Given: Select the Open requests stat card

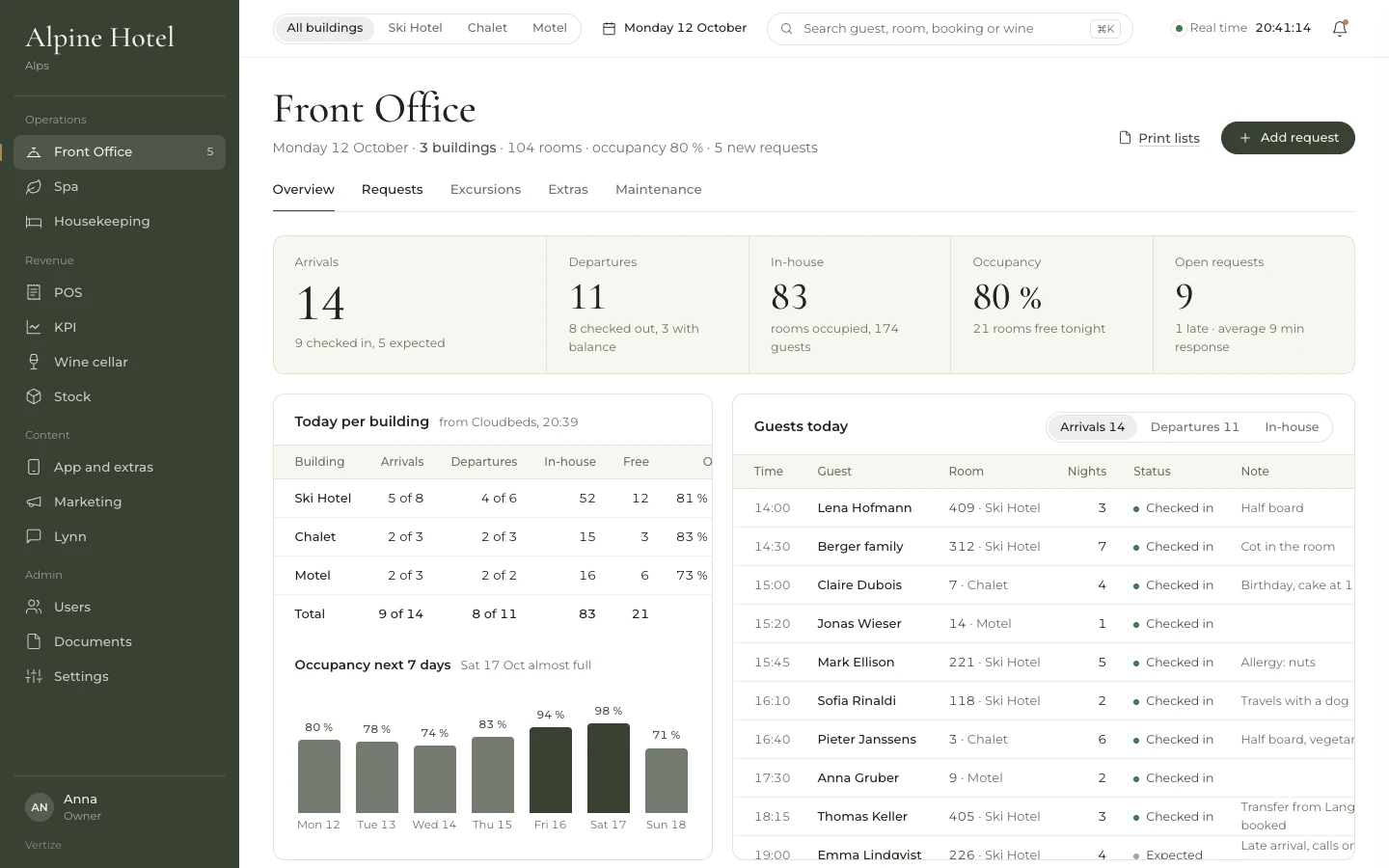Looking at the screenshot, I should coord(1254,305).
